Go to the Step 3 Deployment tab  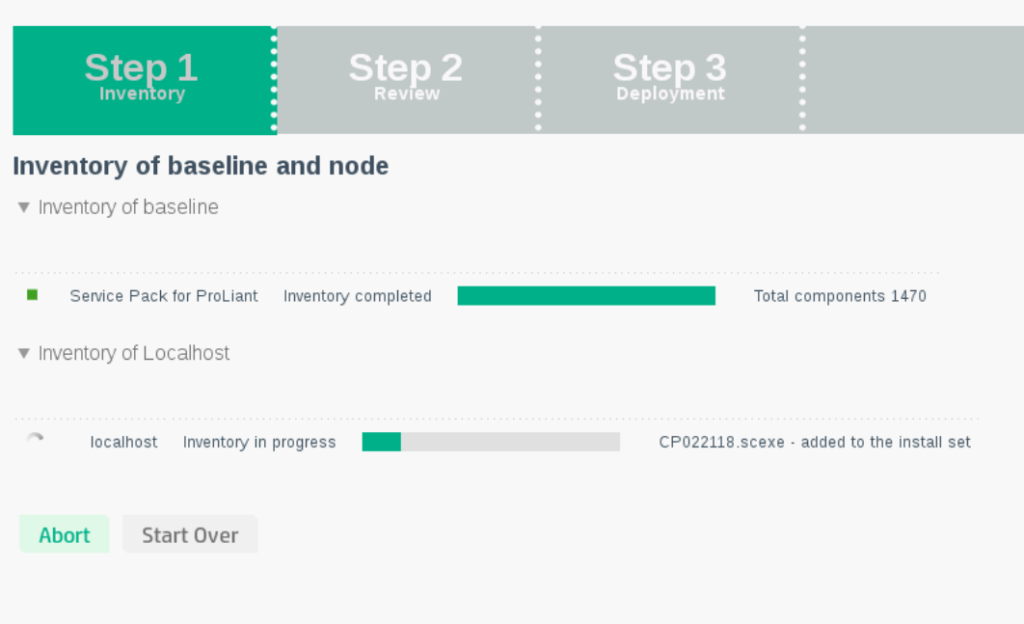670,79
